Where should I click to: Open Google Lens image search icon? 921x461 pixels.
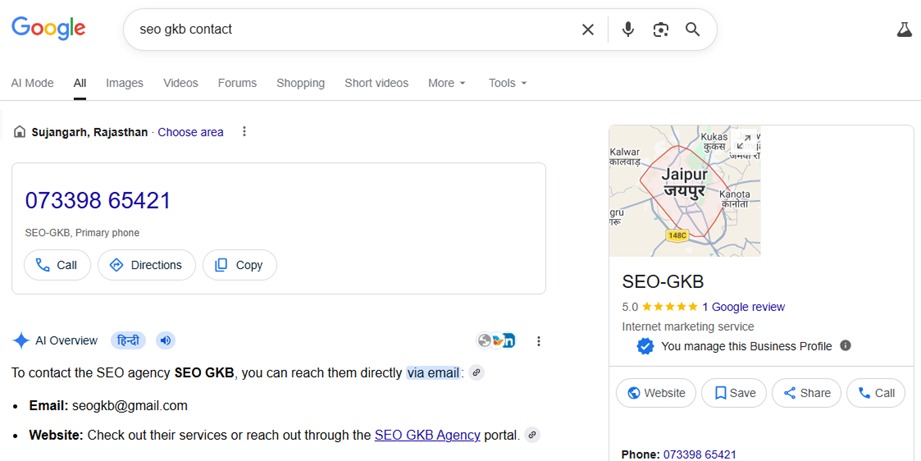(661, 29)
